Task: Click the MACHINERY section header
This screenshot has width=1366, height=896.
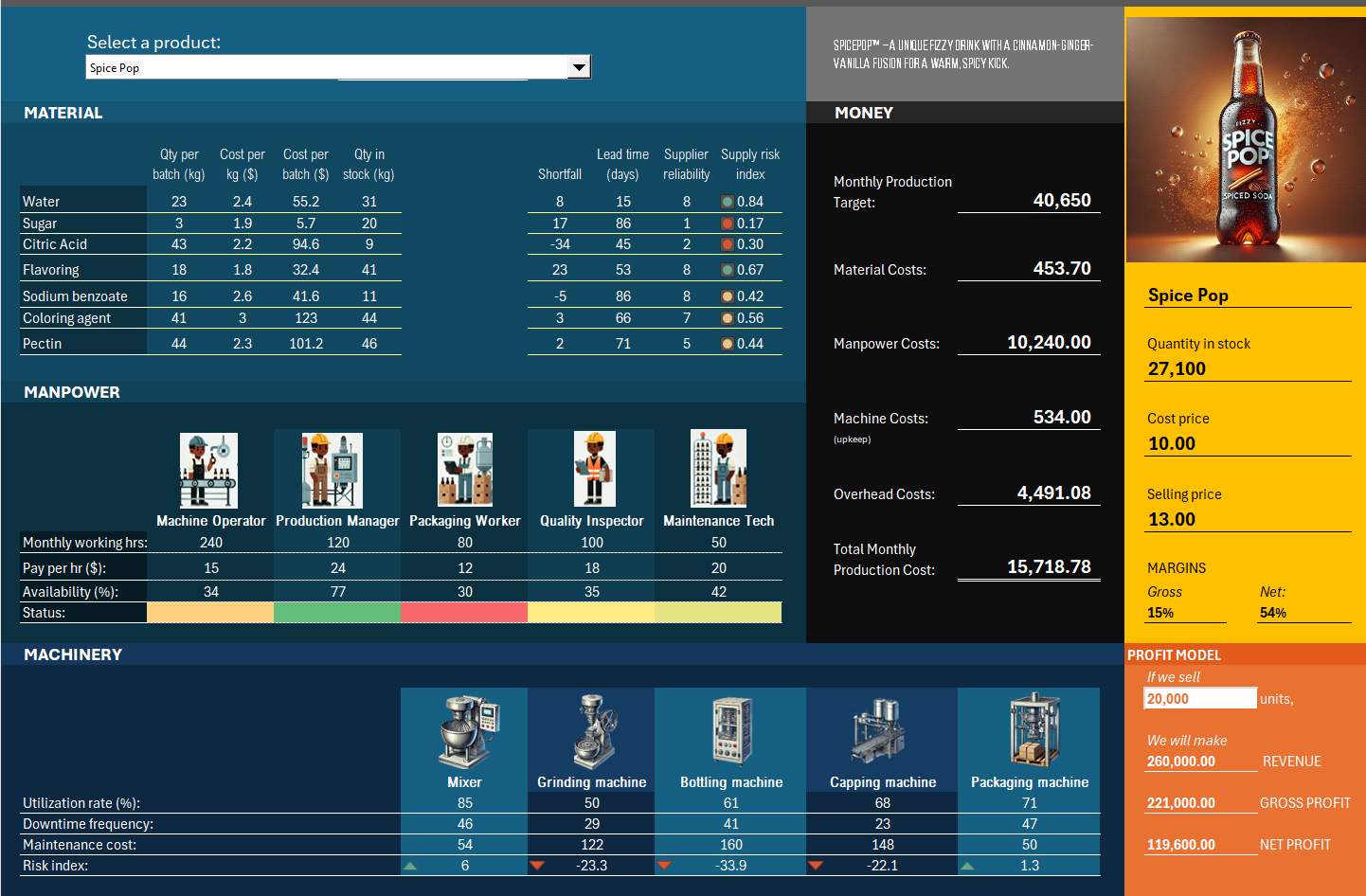Action: tap(73, 654)
